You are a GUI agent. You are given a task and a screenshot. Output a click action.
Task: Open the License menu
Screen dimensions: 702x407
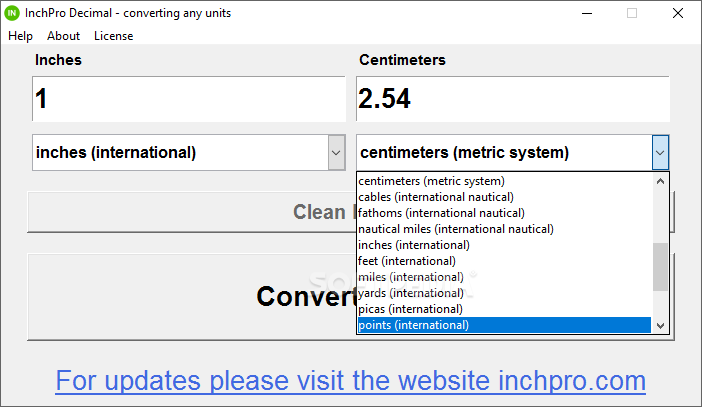point(114,36)
